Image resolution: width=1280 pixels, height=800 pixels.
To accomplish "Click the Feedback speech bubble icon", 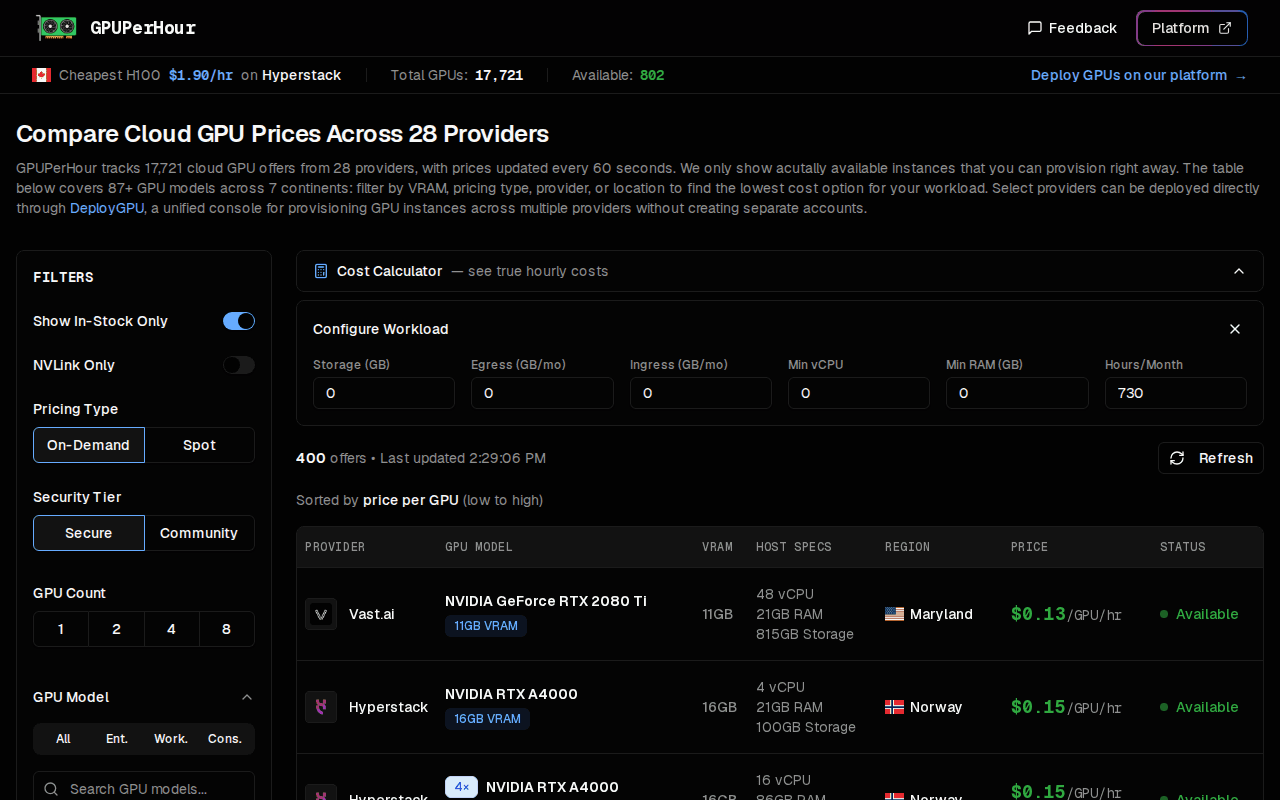I will pos(1035,28).
